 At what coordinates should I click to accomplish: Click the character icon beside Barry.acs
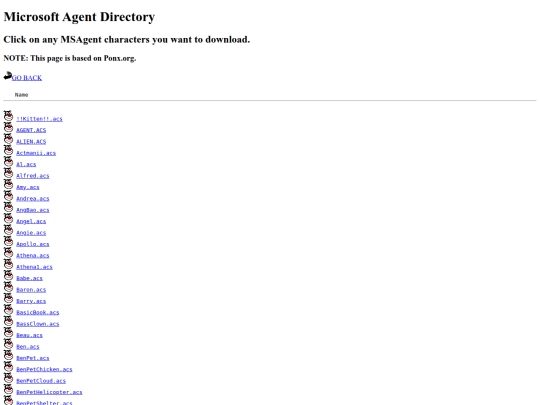(x=8, y=298)
